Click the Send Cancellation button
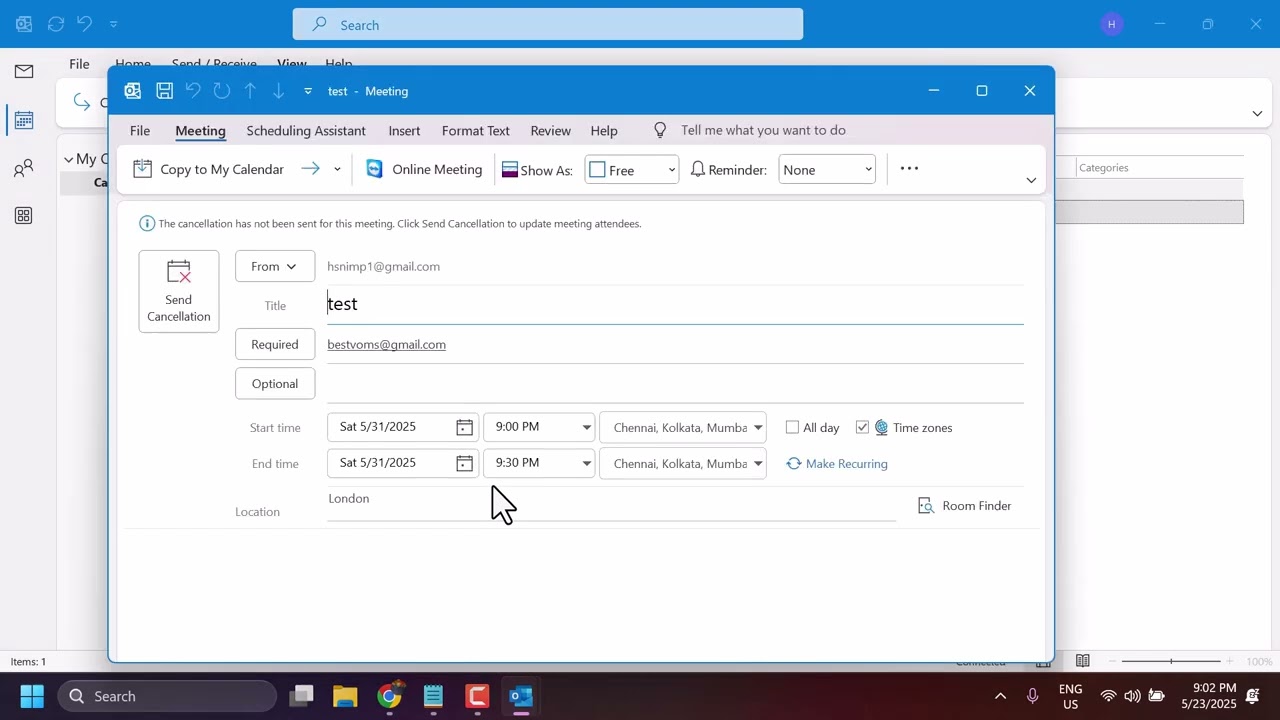The width and height of the screenshot is (1280, 720). (x=179, y=291)
